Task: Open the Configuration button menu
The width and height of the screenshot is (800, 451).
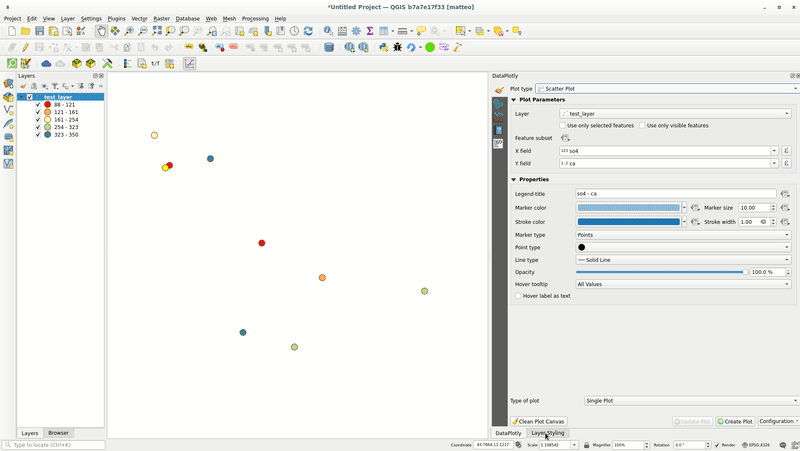Action: (778, 421)
